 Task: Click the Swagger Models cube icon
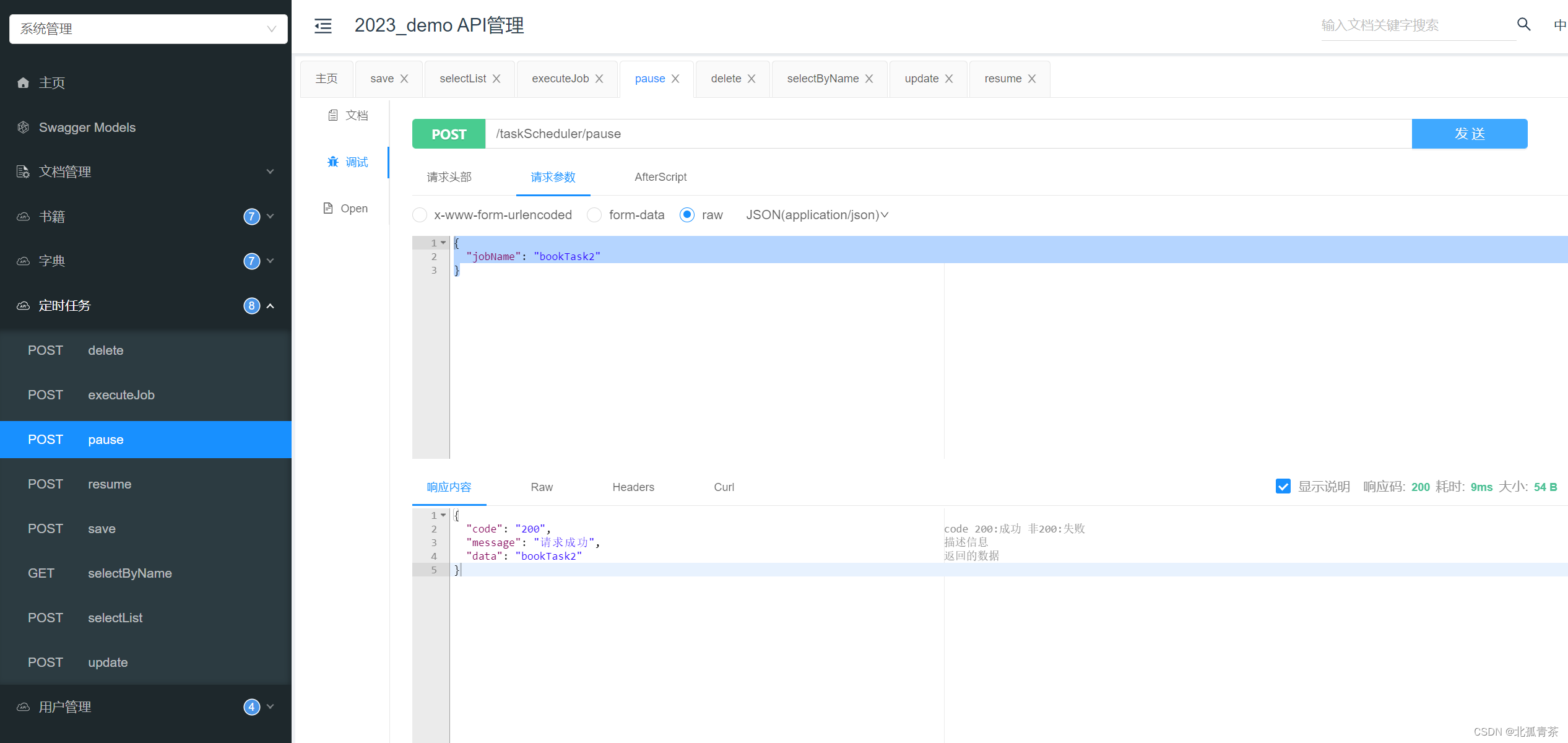pos(24,127)
